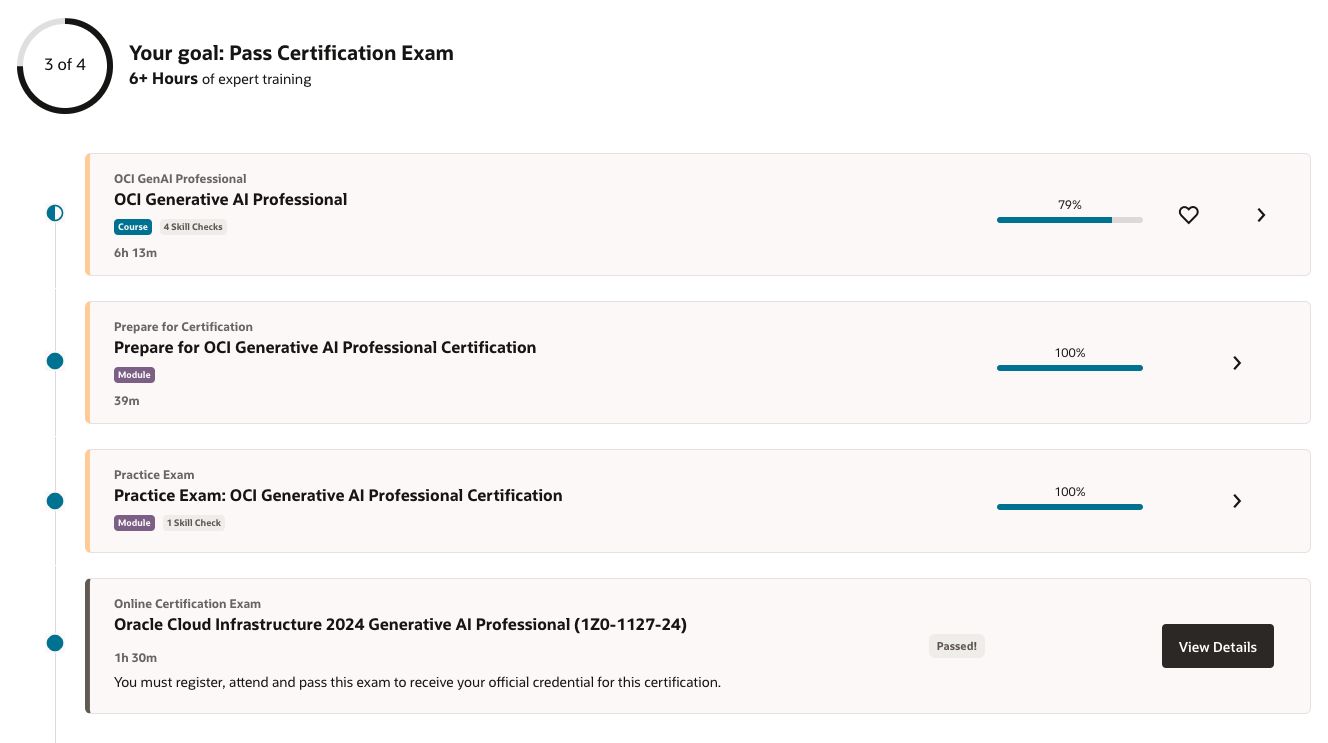Expand the OCI Generative AI Professional course card
The width and height of the screenshot is (1328, 743).
tap(1260, 214)
